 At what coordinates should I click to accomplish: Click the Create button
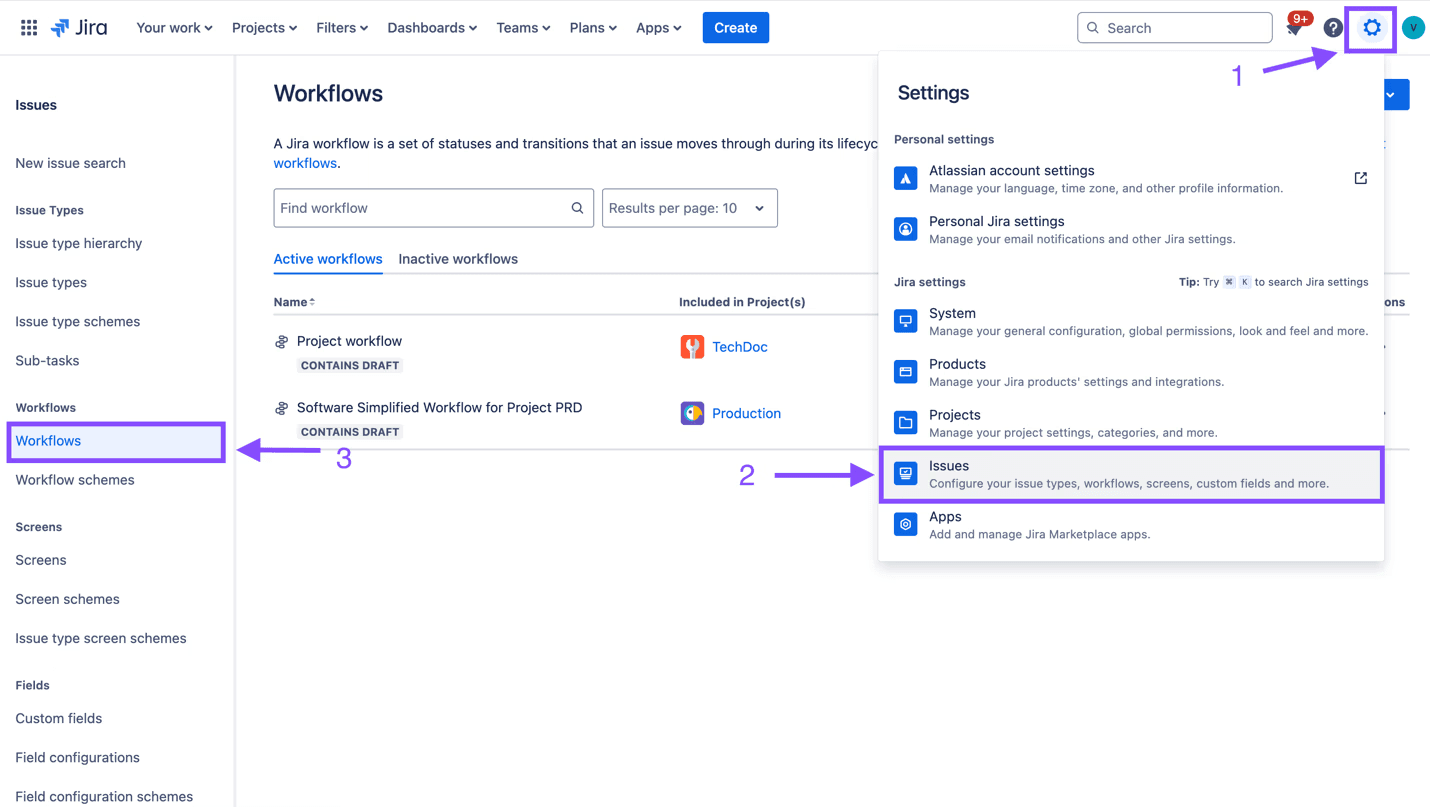point(735,27)
